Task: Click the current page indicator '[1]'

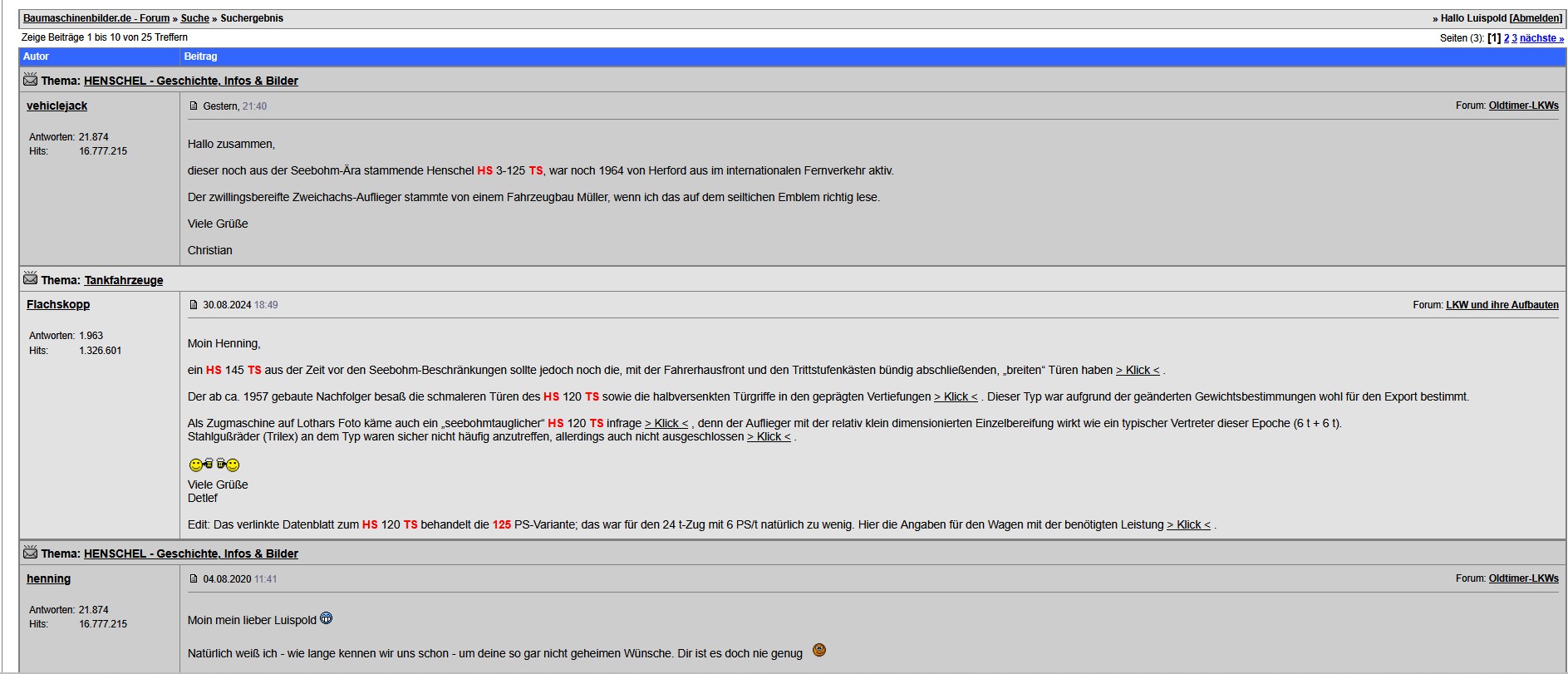Action: [x=1494, y=38]
